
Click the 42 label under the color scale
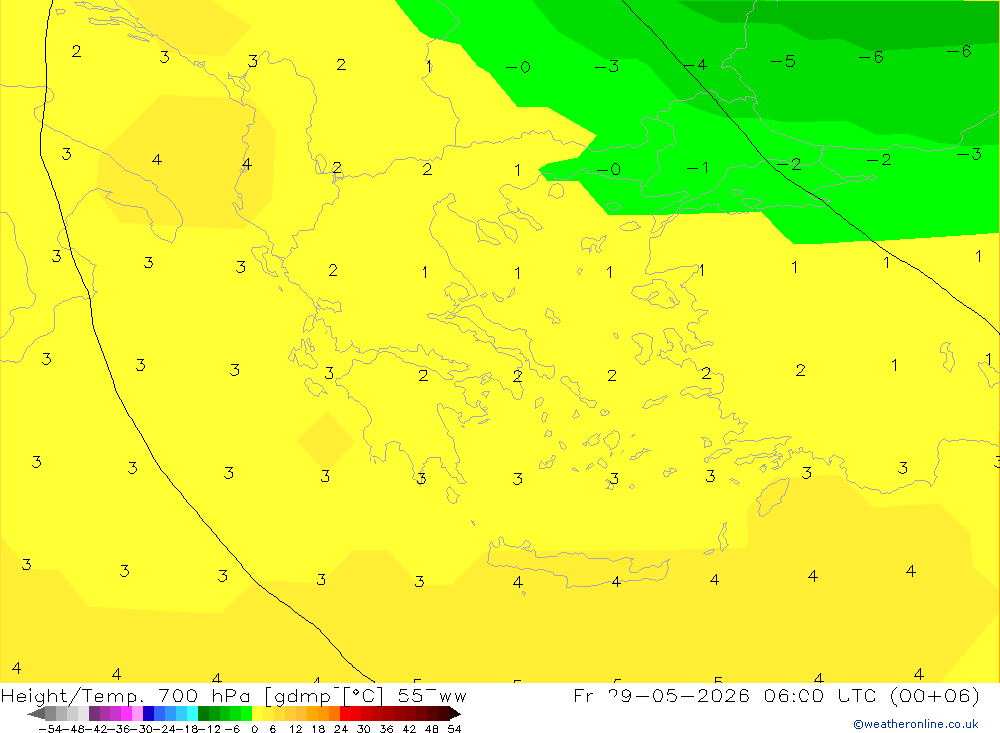409,729
